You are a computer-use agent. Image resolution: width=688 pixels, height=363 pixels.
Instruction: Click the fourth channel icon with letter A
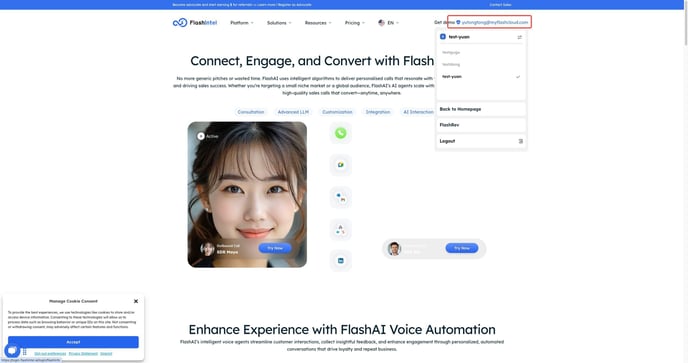pyautogui.click(x=340, y=229)
